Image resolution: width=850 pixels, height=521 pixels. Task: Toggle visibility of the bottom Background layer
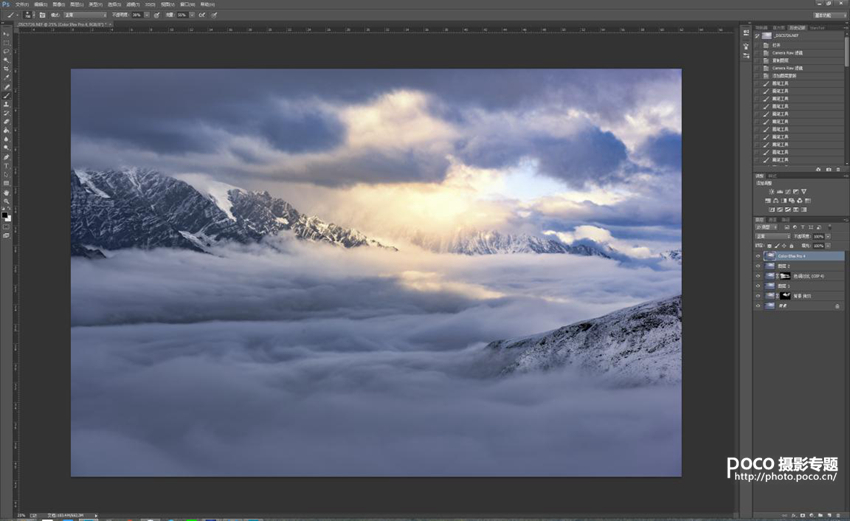click(x=758, y=305)
